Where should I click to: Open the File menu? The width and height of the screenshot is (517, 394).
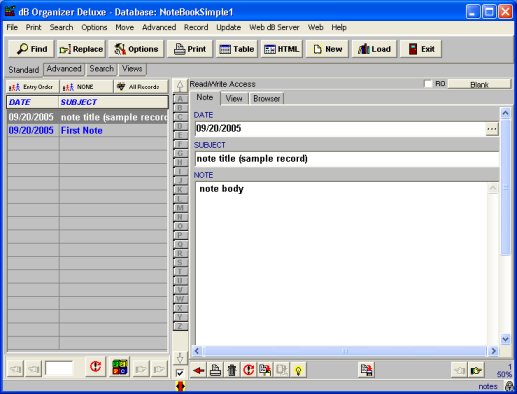12,27
